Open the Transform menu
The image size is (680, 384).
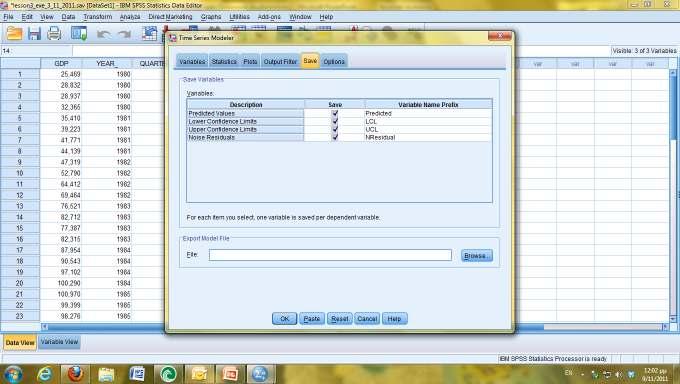98,17
